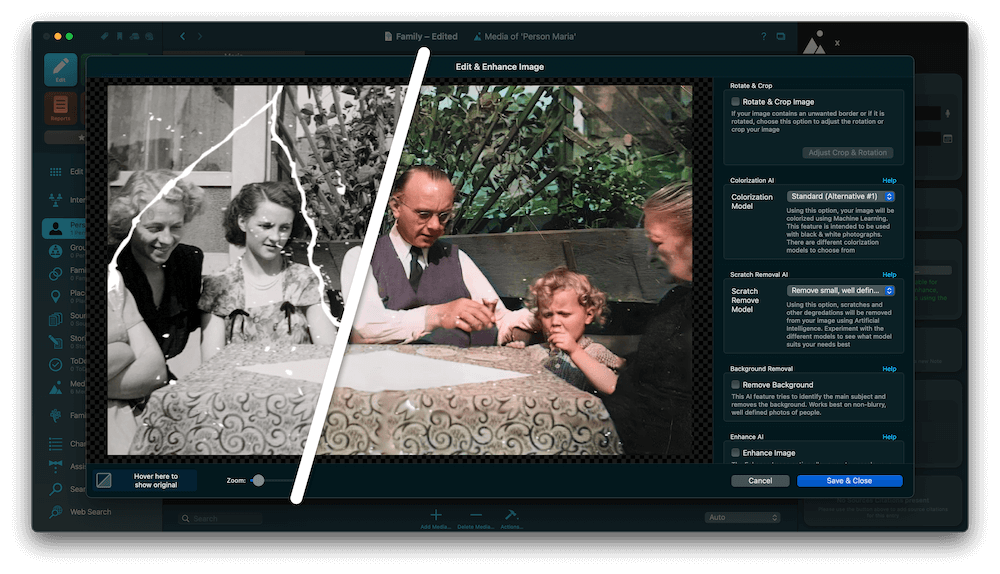1000x574 pixels.
Task: Open the Reports icon in sidebar
Action: click(60, 107)
